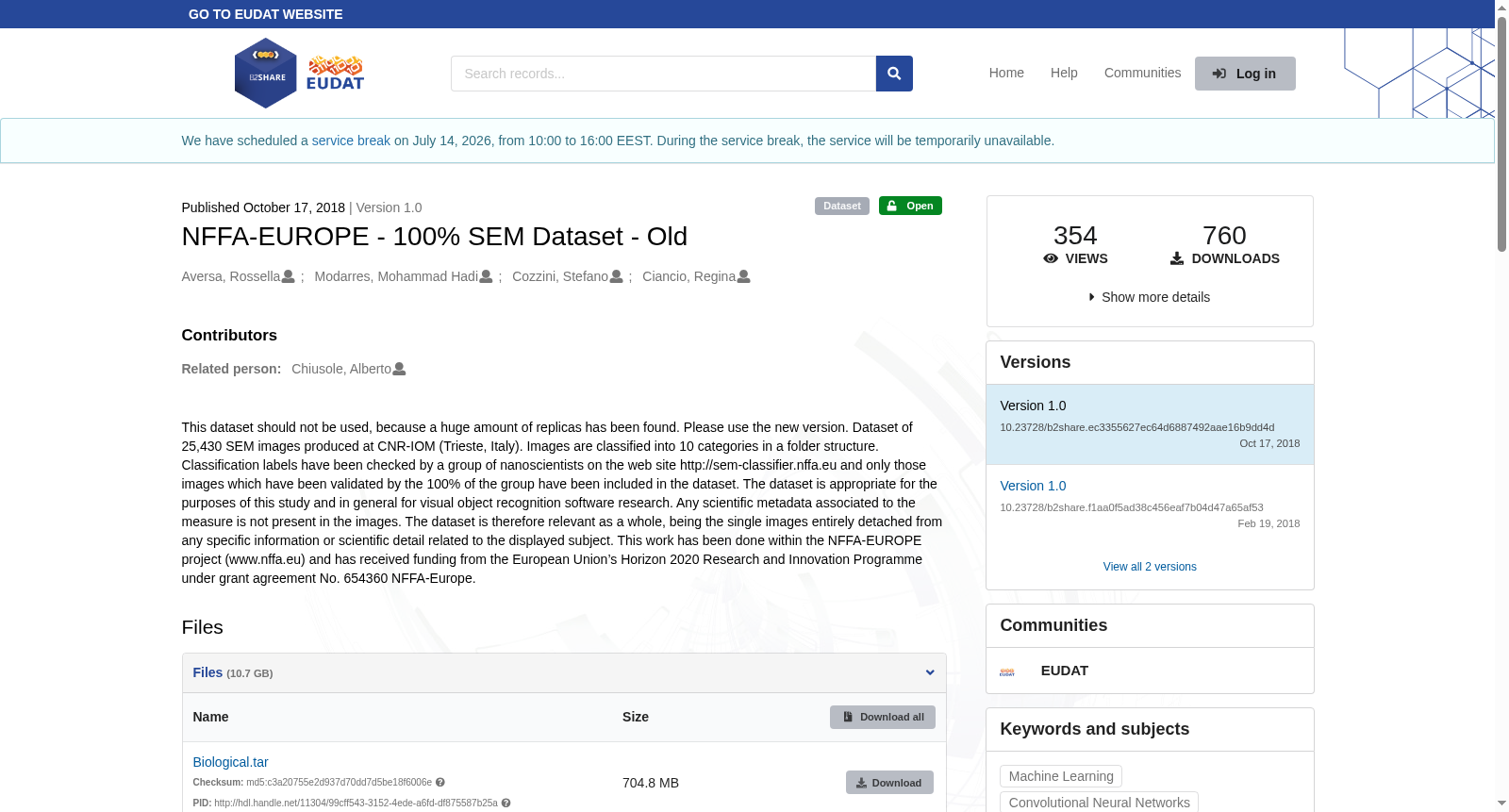Screen dimensions: 1509x812
Task: Click author Modarres, Mohammad Hadi
Action: pos(396,276)
